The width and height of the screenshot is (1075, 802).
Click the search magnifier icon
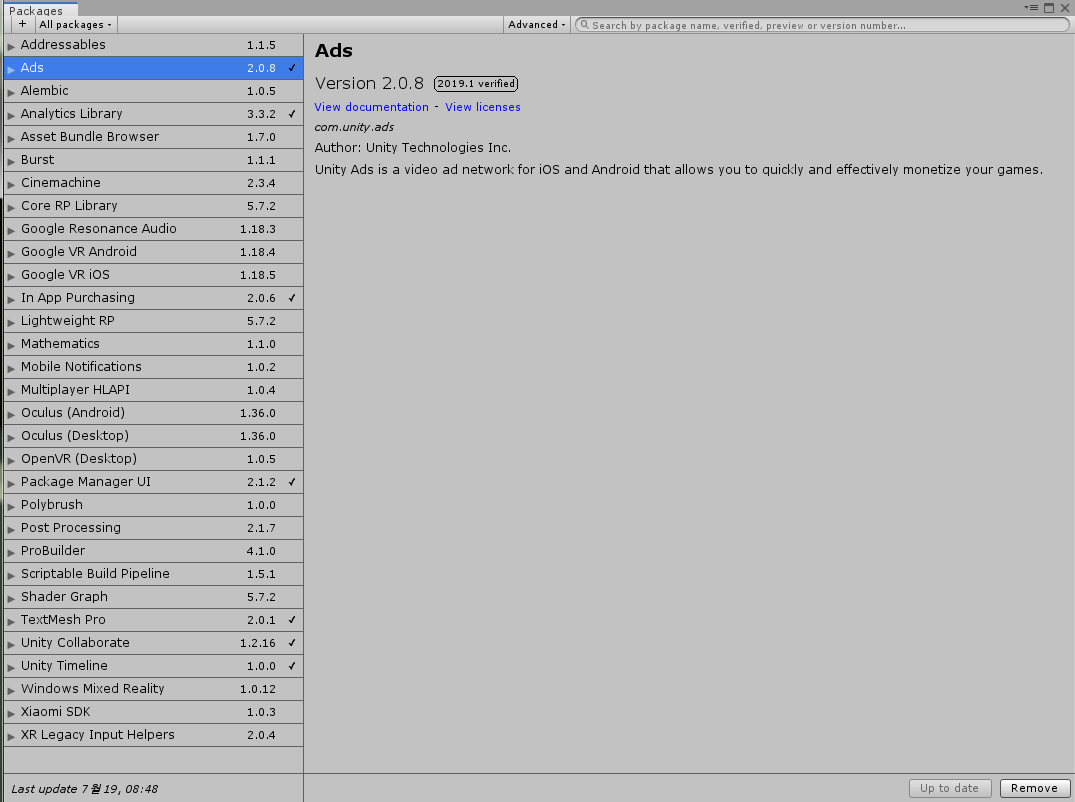[x=584, y=25]
